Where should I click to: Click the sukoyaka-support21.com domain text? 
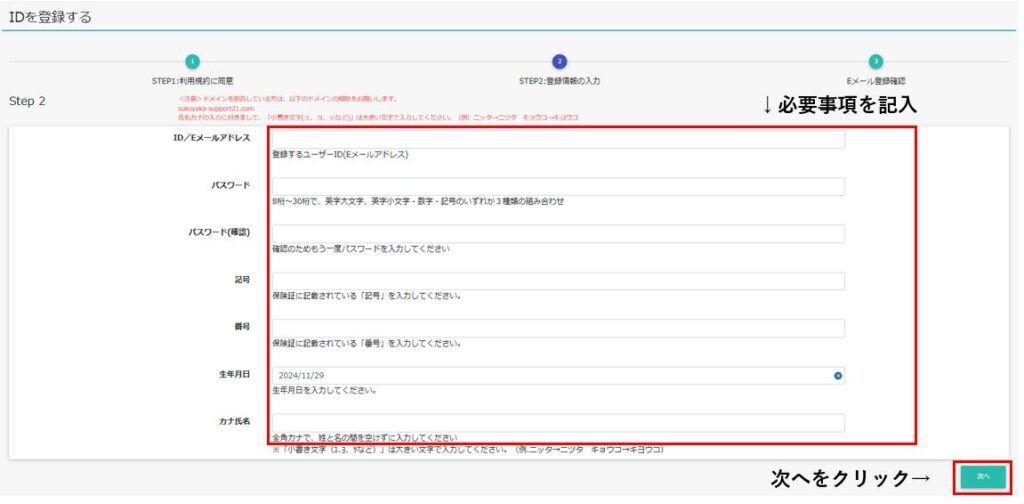[x=216, y=108]
